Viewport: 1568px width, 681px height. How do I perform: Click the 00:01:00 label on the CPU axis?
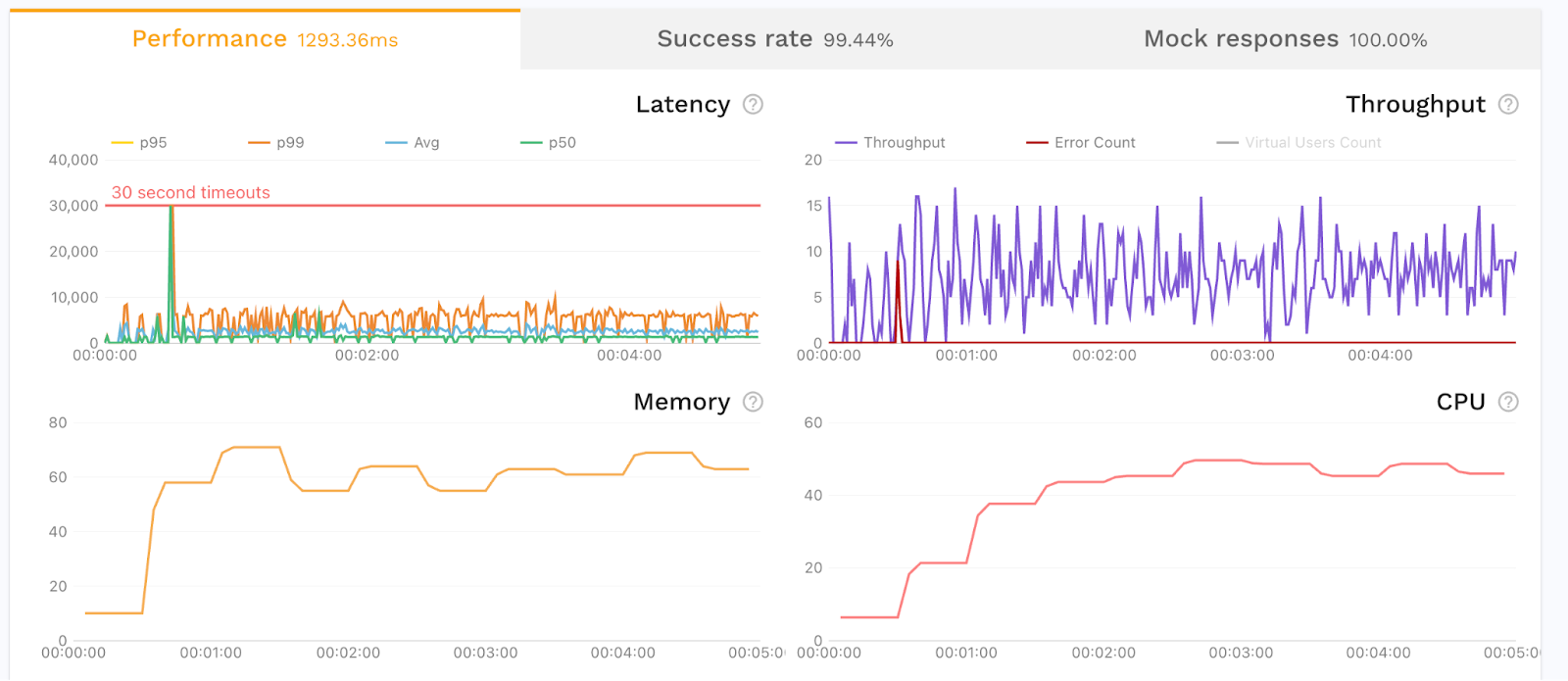(x=966, y=653)
